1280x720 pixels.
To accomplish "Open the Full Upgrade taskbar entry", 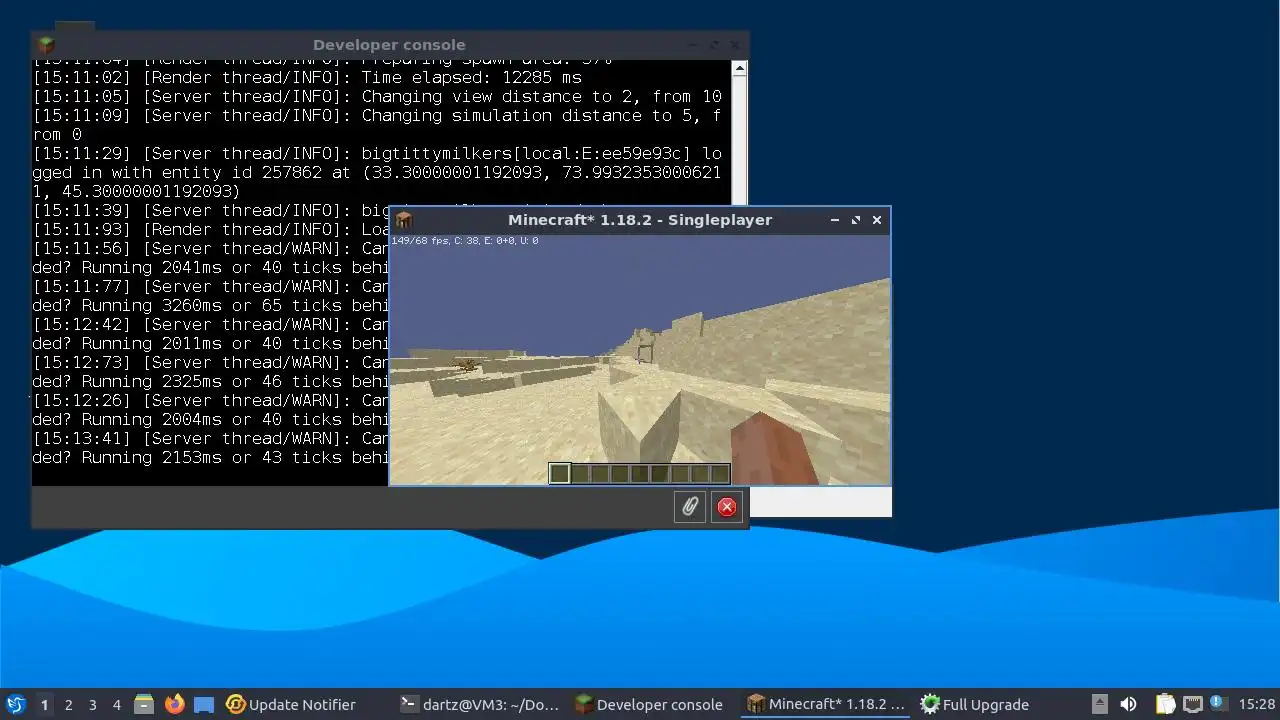I will tap(974, 704).
